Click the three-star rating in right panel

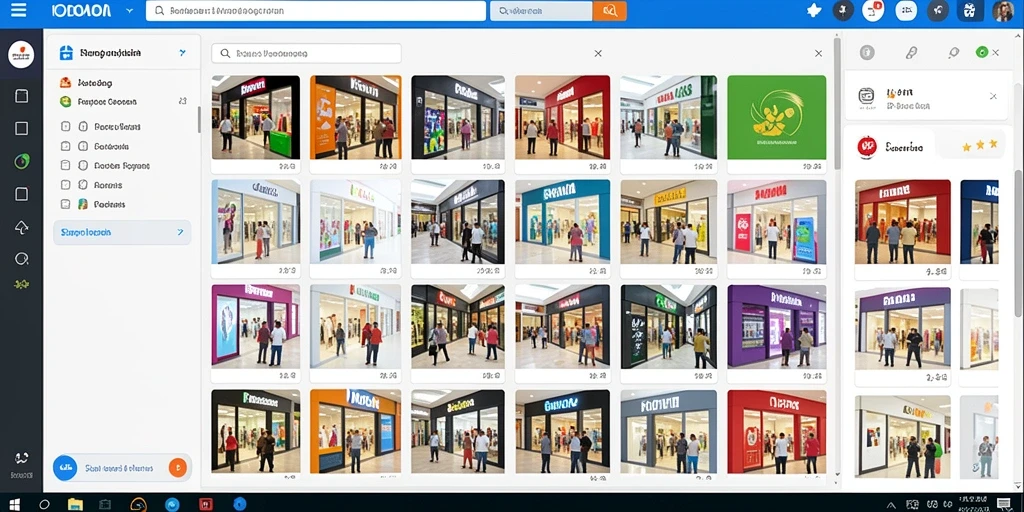(980, 145)
